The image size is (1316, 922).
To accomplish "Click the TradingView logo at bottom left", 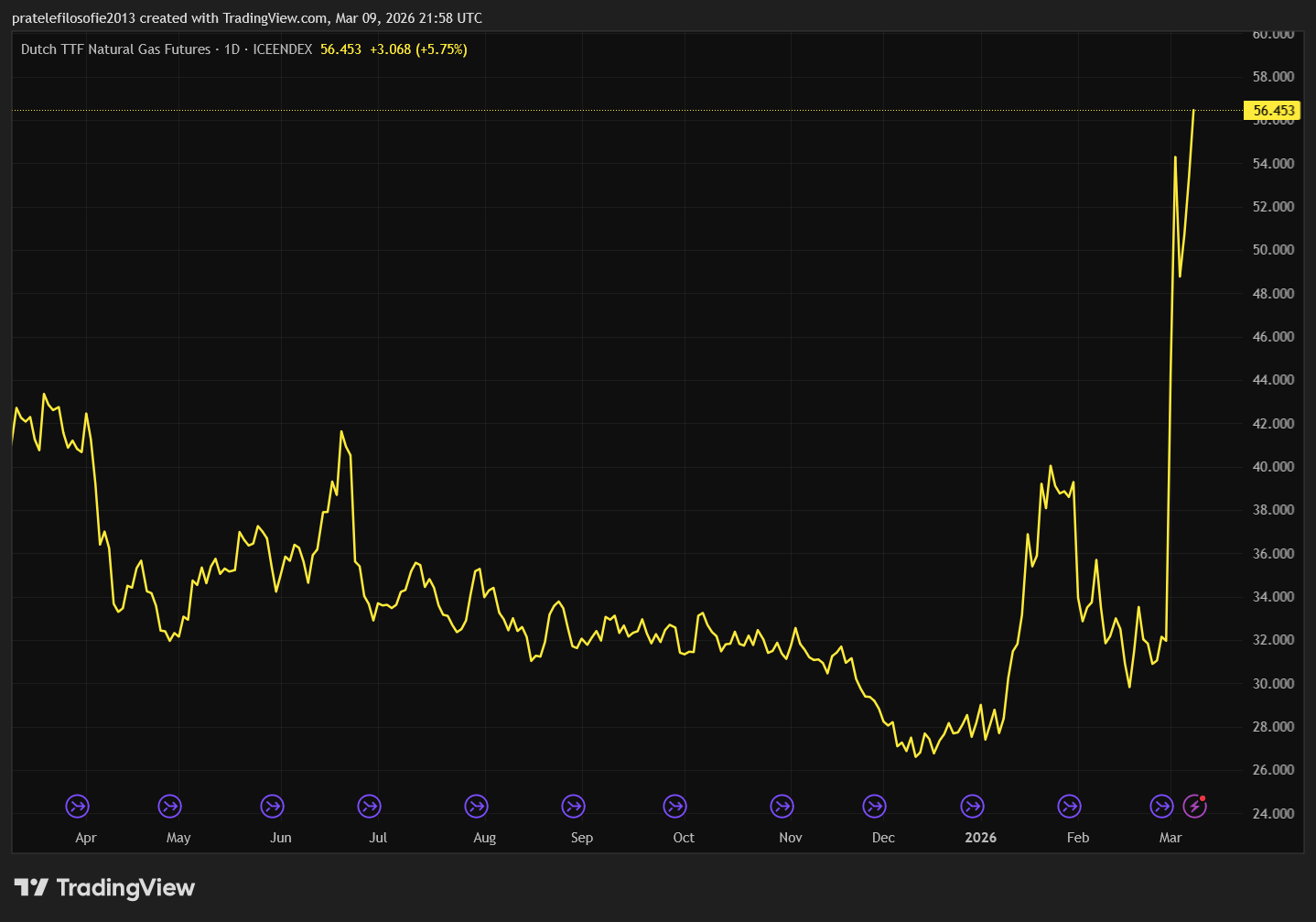I will 104,887.
